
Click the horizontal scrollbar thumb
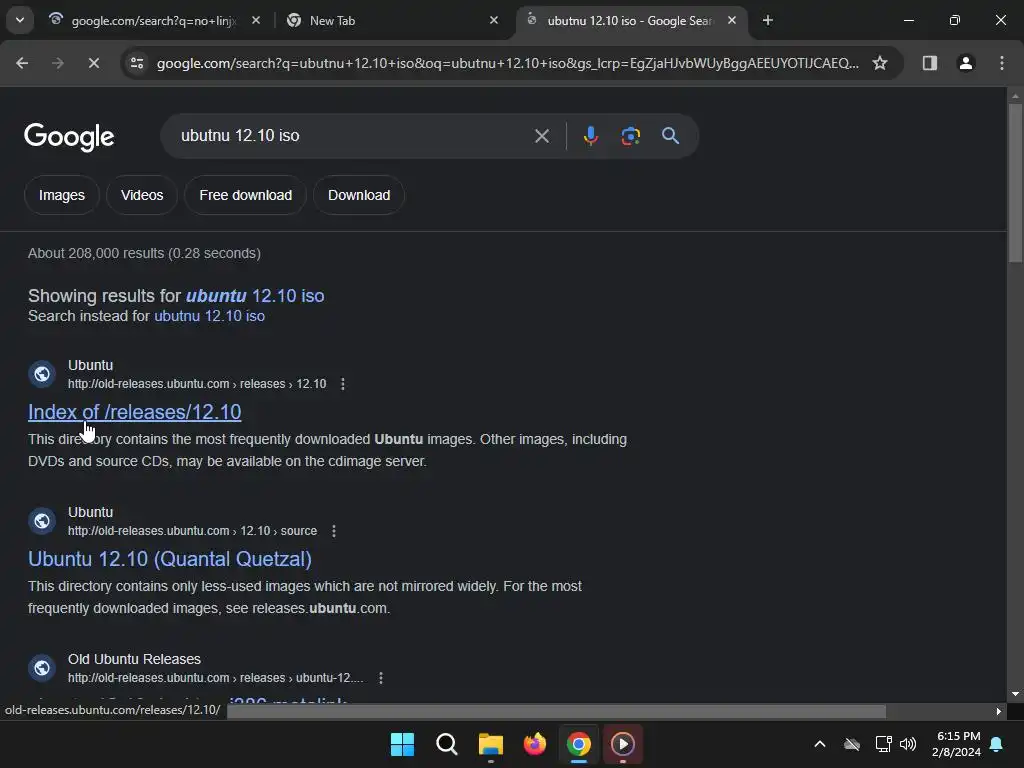click(x=556, y=711)
